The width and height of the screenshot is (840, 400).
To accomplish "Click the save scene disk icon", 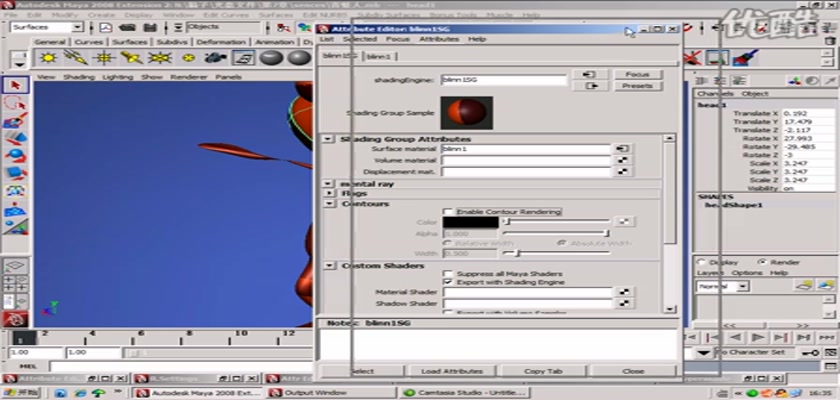I will coord(151,27).
